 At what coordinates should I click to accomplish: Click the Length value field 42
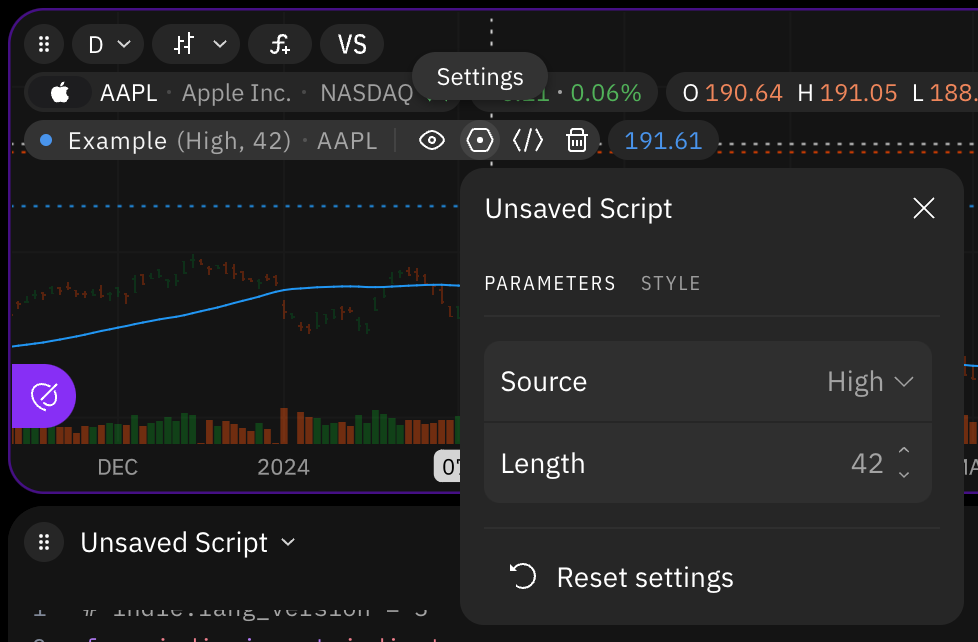click(x=866, y=463)
